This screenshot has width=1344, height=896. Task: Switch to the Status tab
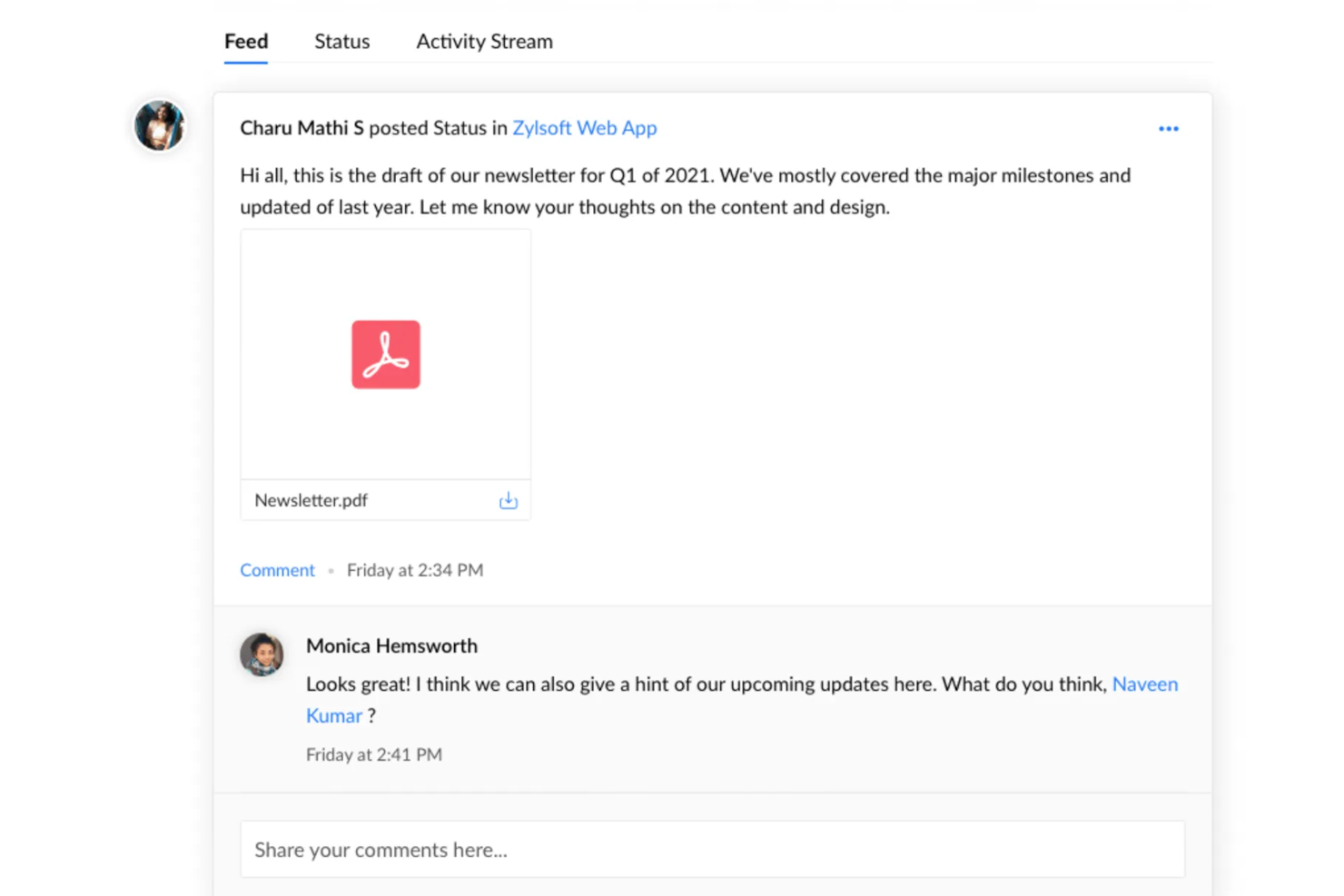341,41
